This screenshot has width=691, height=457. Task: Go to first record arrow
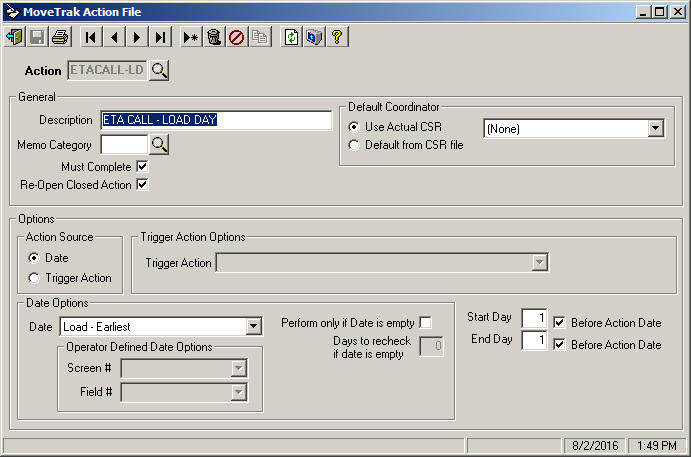click(91, 37)
